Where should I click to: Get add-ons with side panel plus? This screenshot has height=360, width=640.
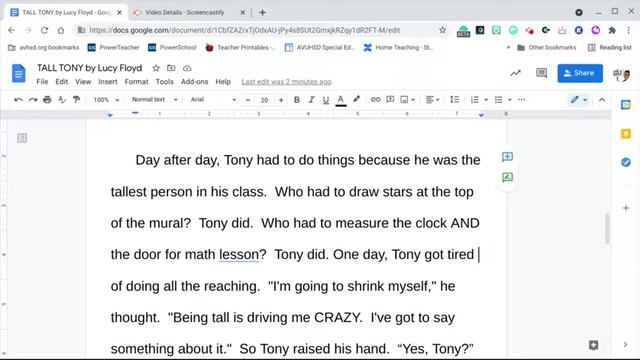tap(626, 208)
